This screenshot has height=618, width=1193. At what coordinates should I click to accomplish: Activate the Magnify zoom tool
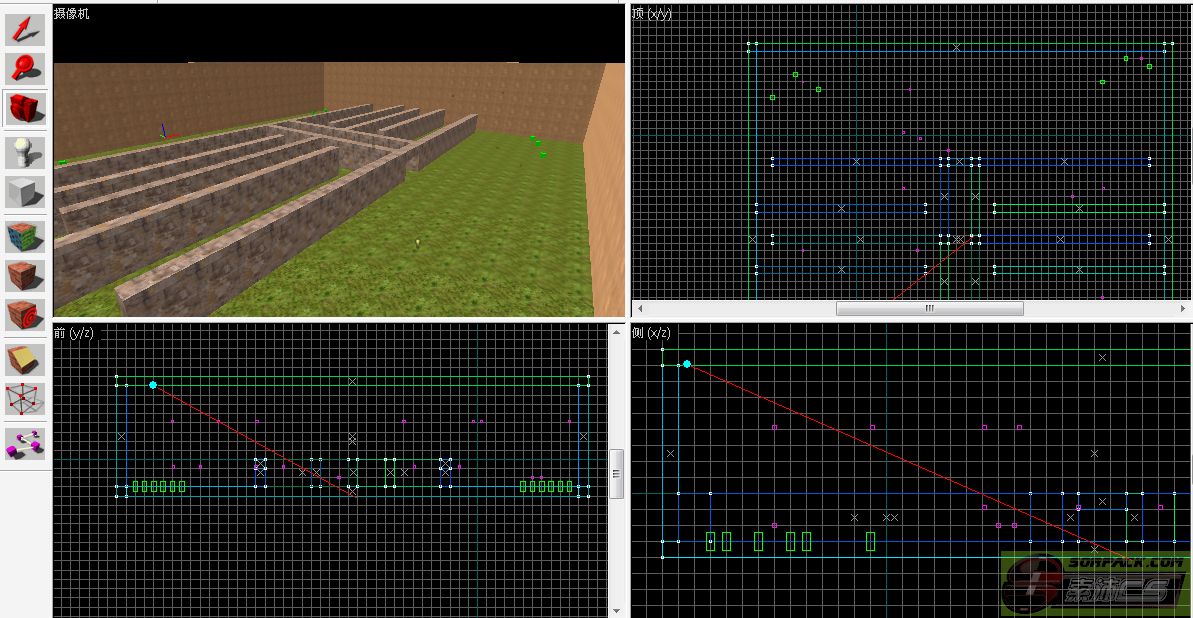[26, 68]
